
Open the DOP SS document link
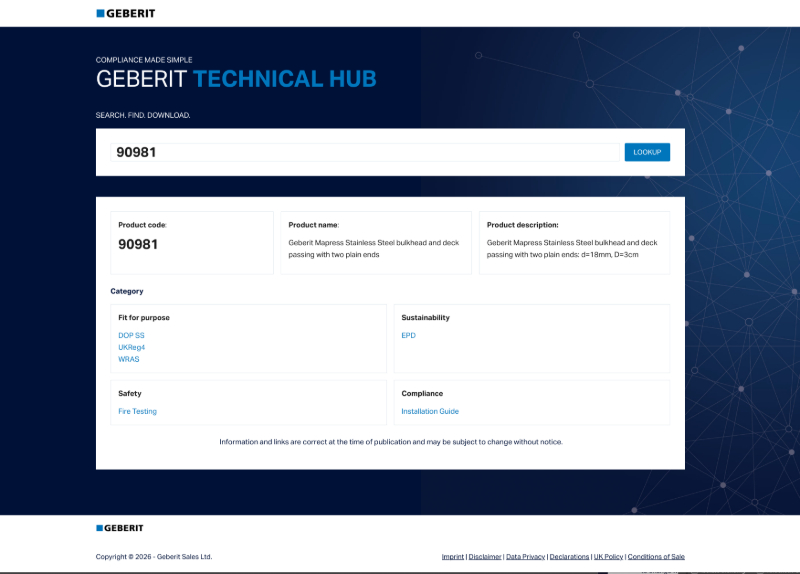[131, 335]
